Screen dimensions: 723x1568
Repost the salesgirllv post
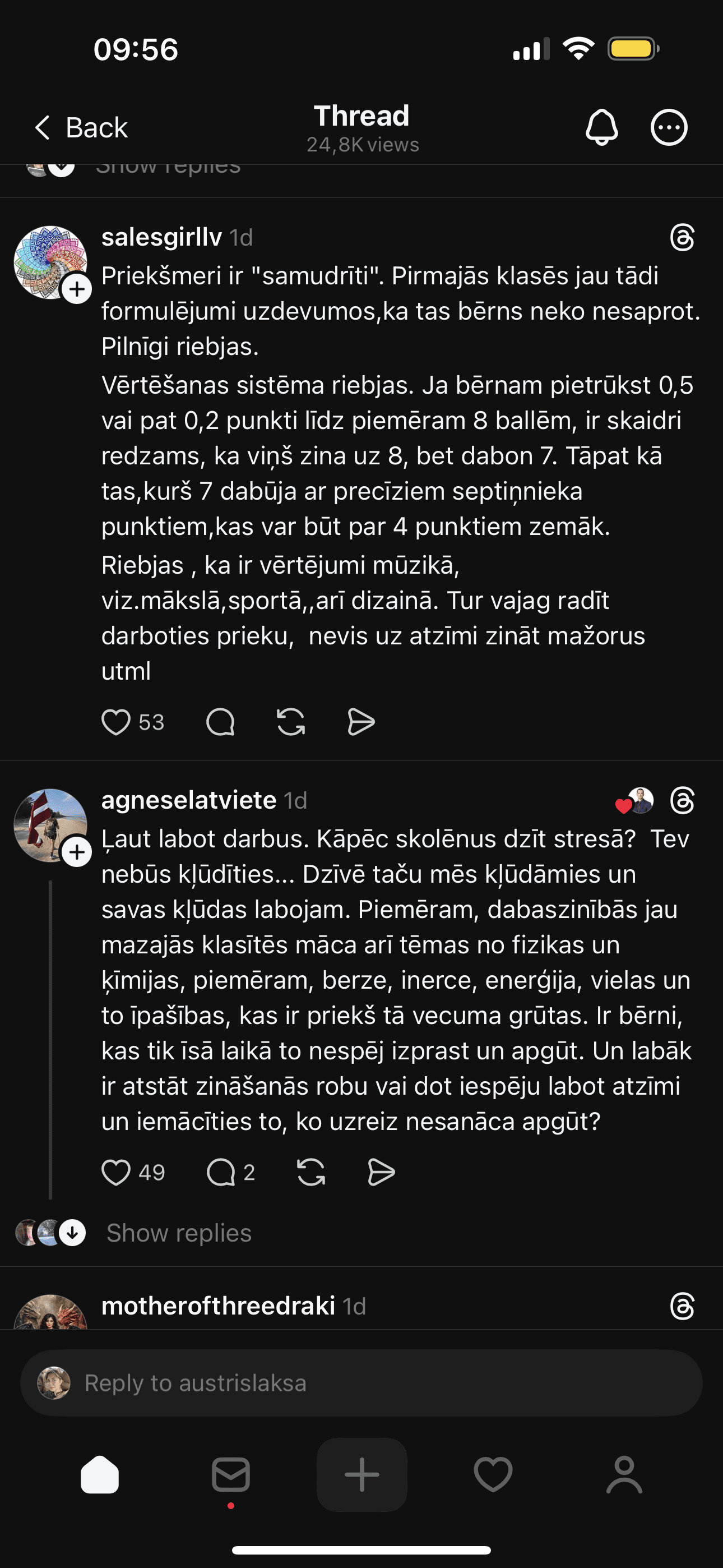(291, 722)
